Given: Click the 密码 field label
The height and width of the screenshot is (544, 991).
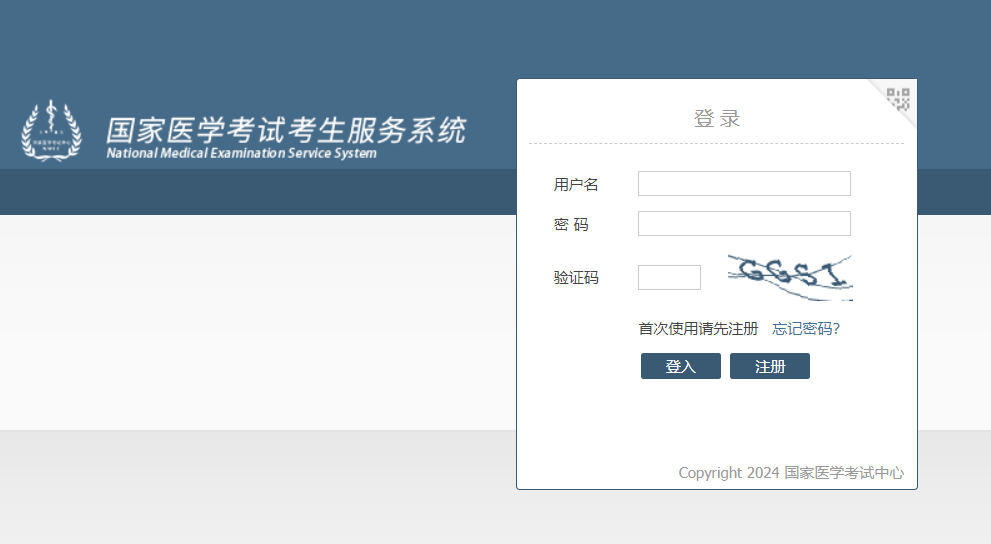Looking at the screenshot, I should (x=571, y=225).
